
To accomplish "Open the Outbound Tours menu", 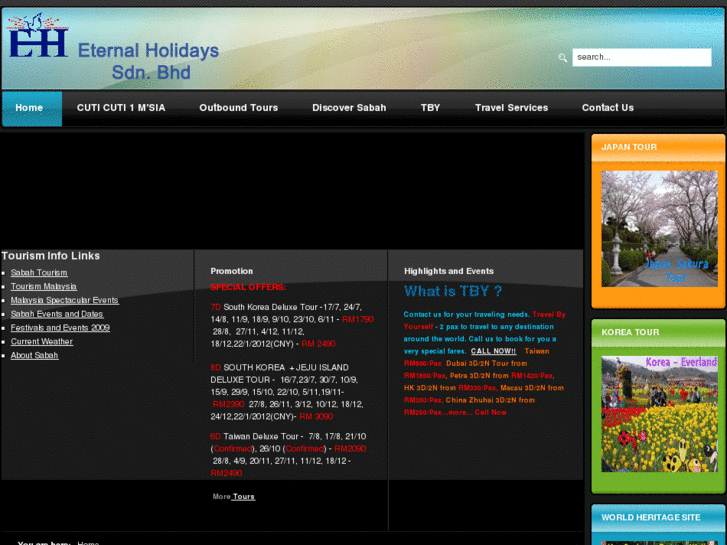I will pyautogui.click(x=239, y=108).
